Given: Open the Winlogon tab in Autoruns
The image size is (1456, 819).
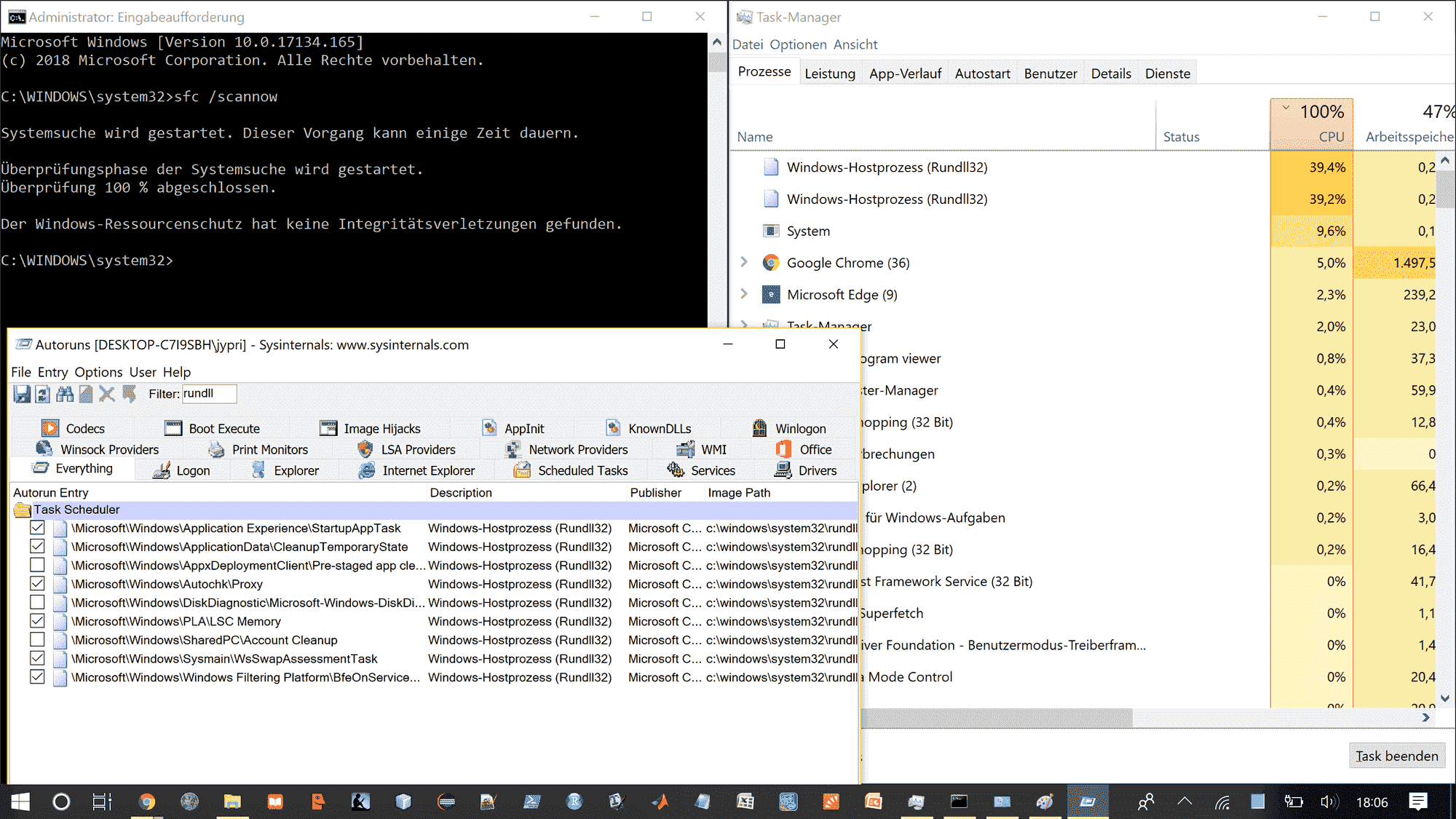Looking at the screenshot, I should click(788, 428).
